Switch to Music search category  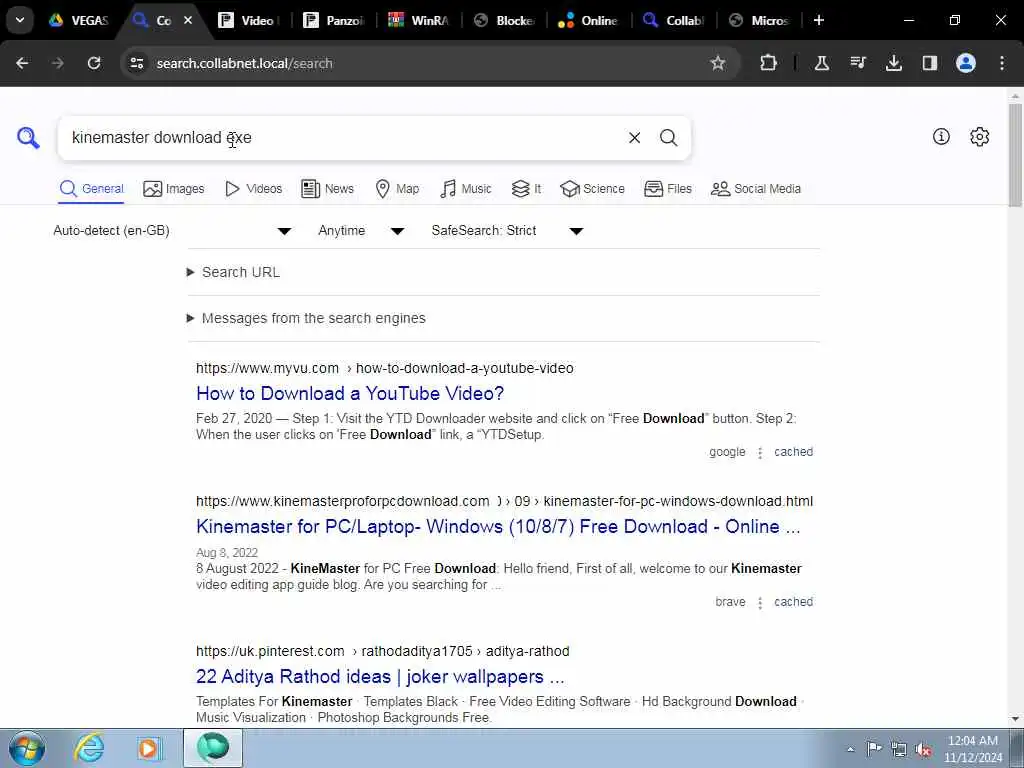[x=466, y=189]
